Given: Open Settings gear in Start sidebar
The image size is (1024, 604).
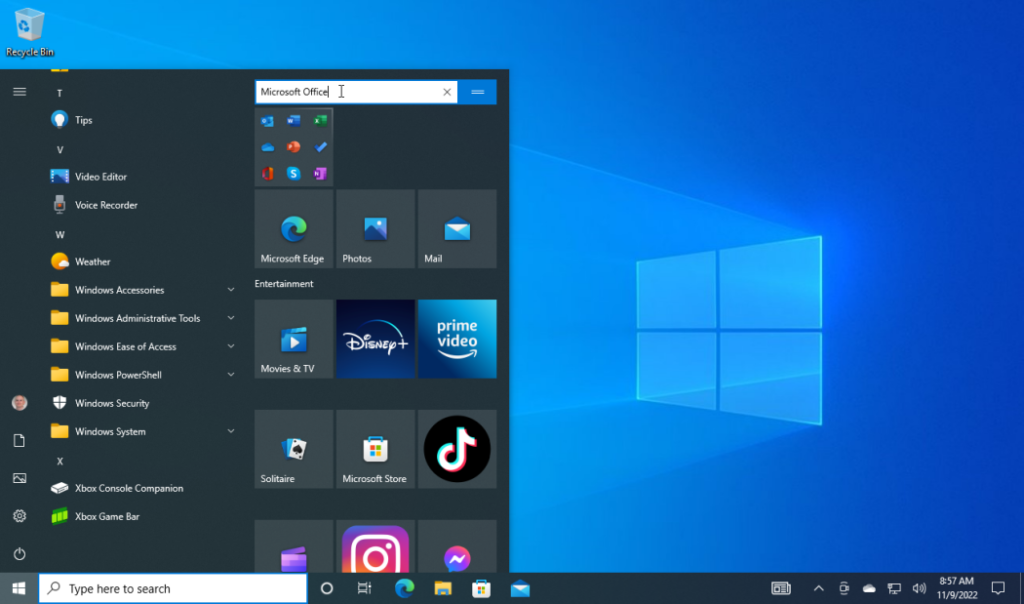Looking at the screenshot, I should (x=19, y=516).
